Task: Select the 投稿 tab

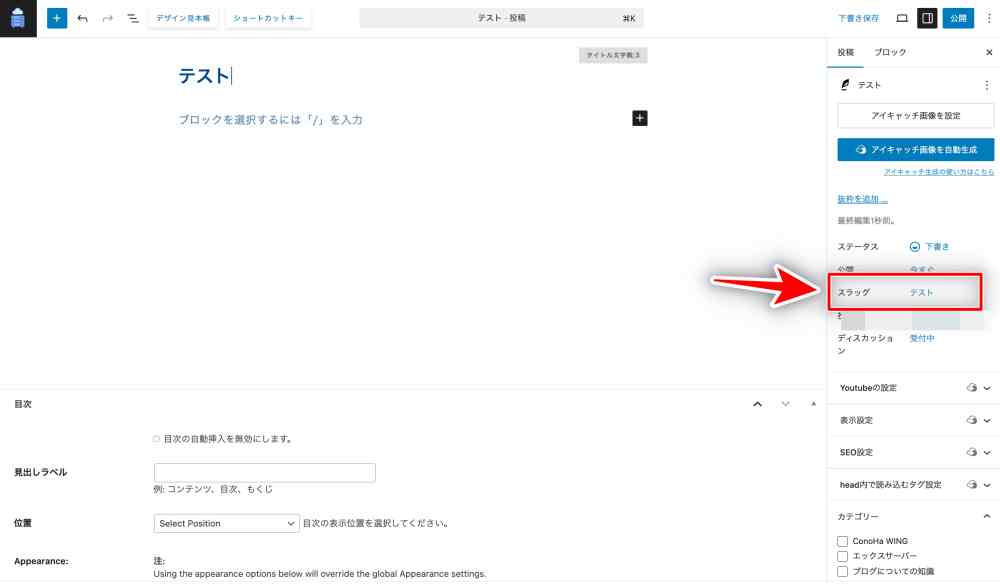Action: pyautogui.click(x=846, y=52)
